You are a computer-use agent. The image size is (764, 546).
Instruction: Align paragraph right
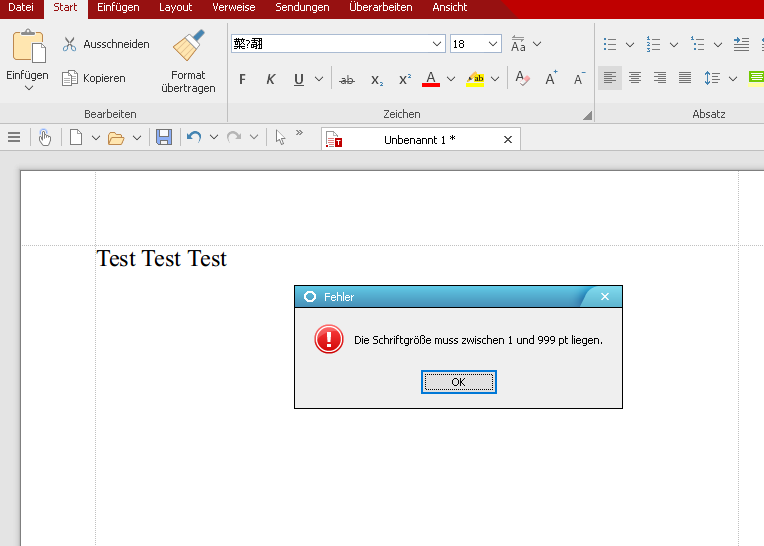[x=660, y=78]
